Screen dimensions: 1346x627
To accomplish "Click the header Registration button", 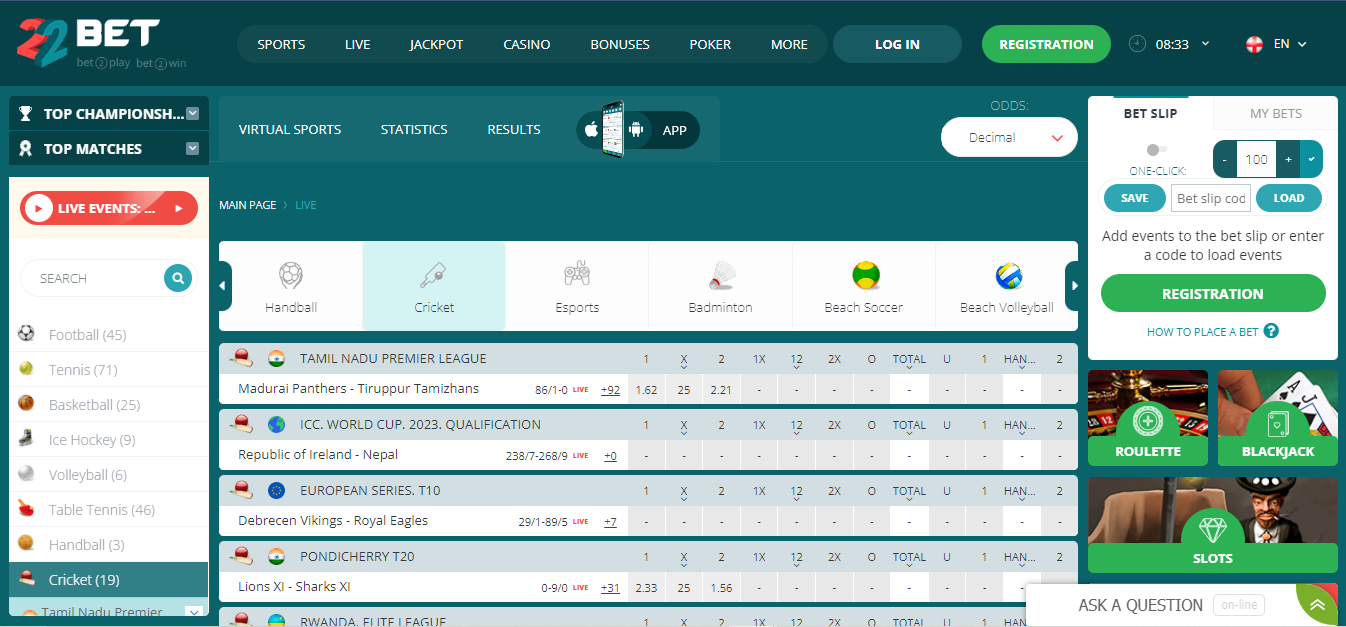I will pos(1046,44).
